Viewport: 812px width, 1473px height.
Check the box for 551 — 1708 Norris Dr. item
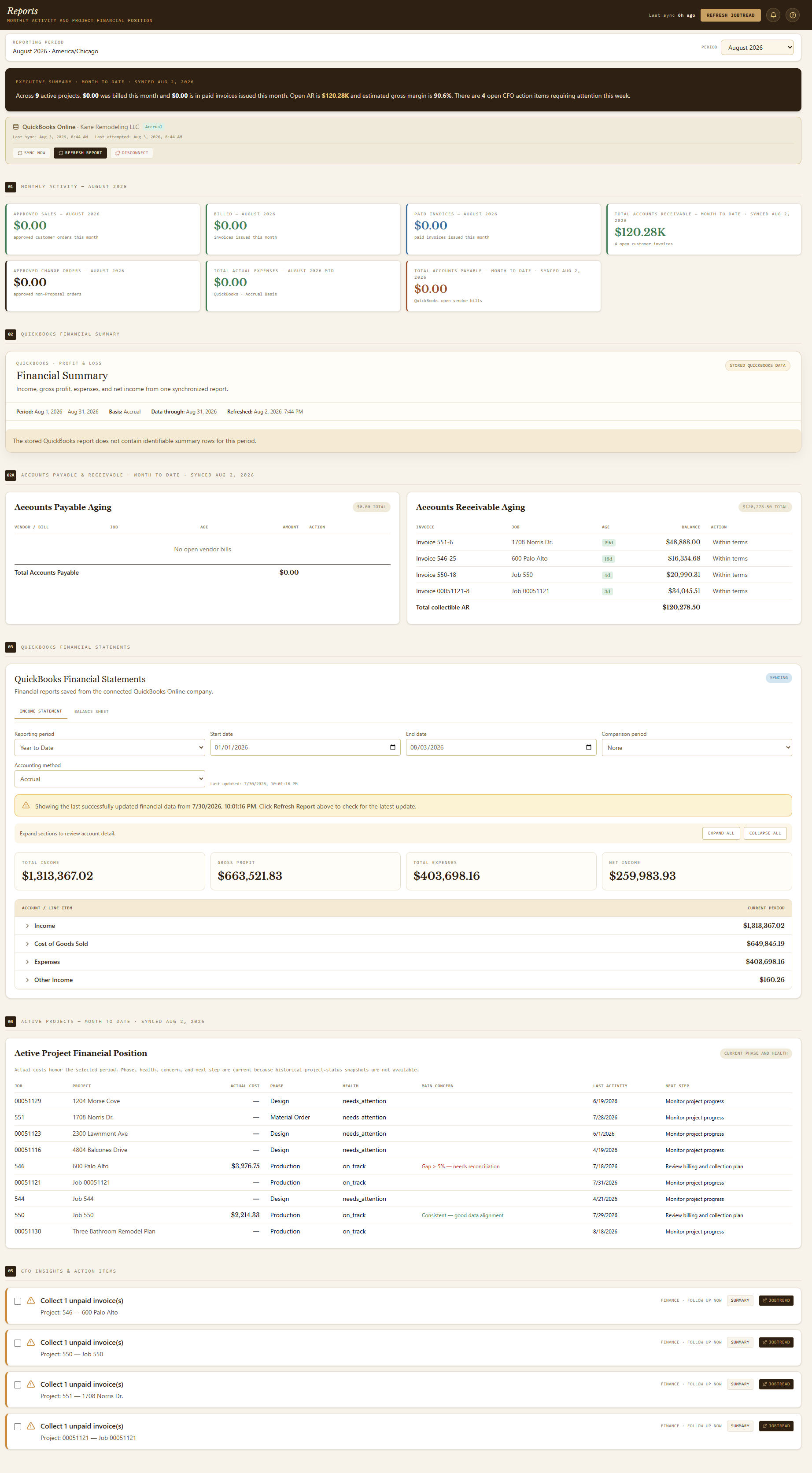click(18, 1384)
